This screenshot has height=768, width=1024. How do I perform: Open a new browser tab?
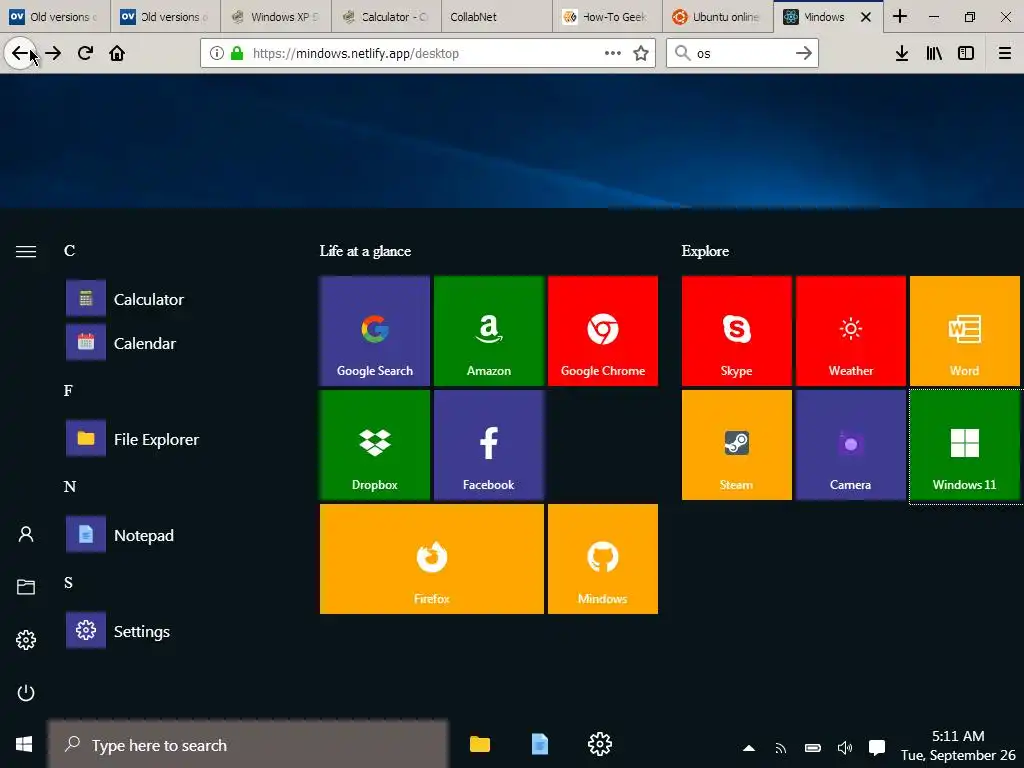point(900,16)
